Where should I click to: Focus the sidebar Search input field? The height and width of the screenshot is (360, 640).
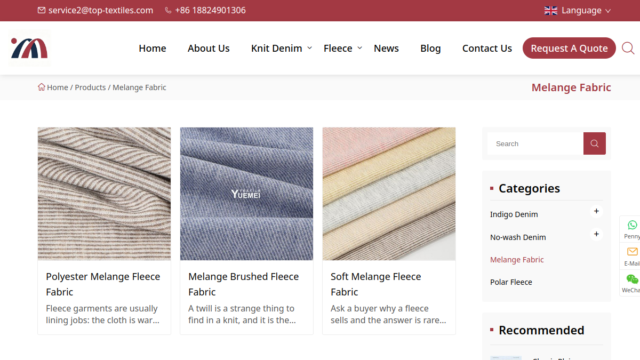[535, 143]
